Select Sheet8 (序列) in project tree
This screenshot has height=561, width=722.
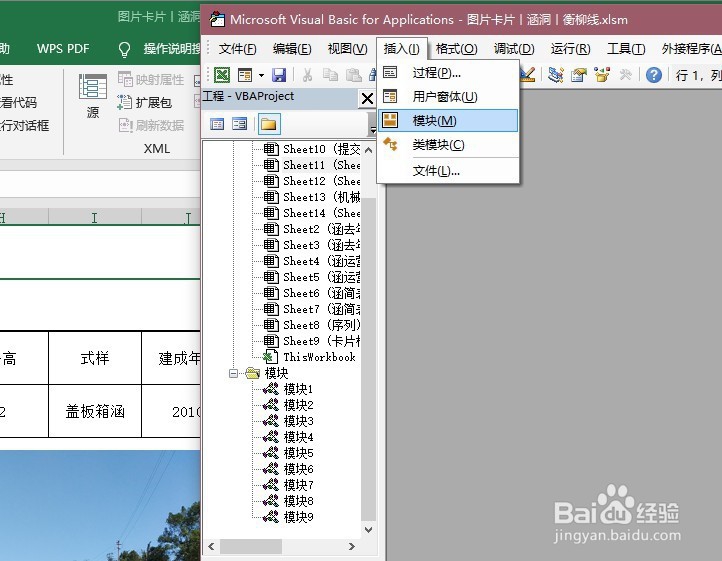[x=311, y=325]
